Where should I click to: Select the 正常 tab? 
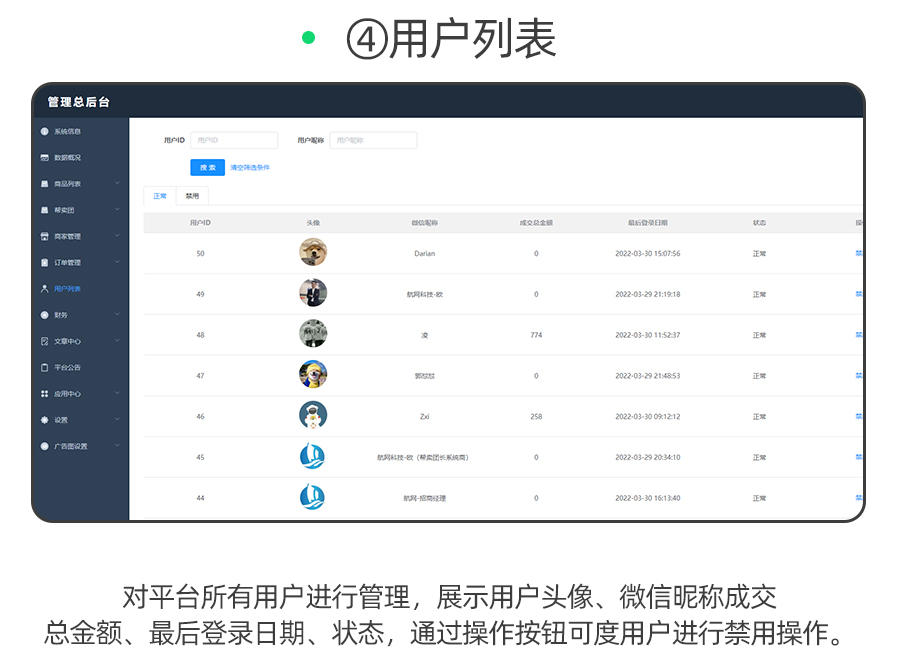point(160,196)
